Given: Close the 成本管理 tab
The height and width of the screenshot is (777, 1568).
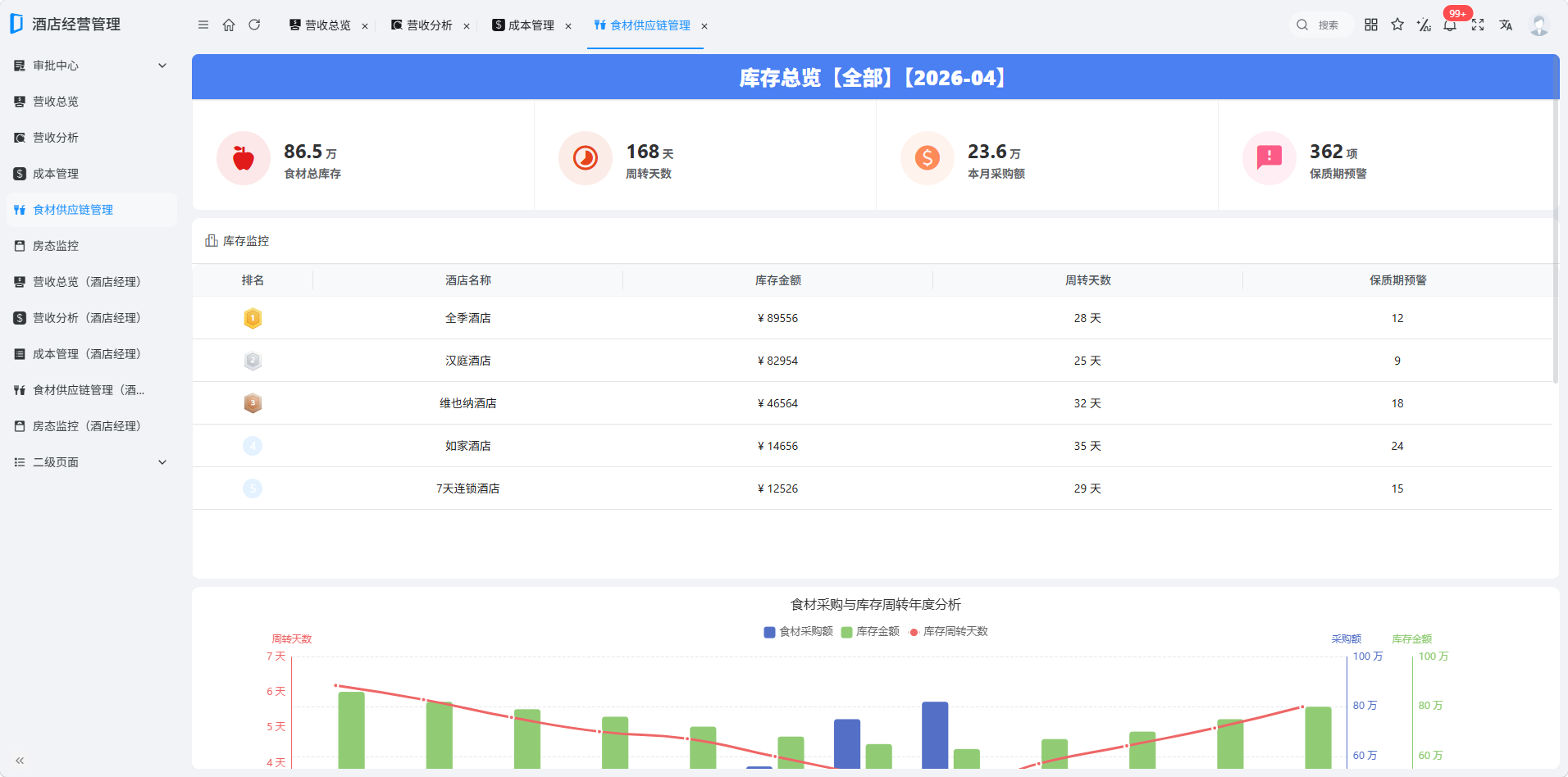Looking at the screenshot, I should pos(568,26).
